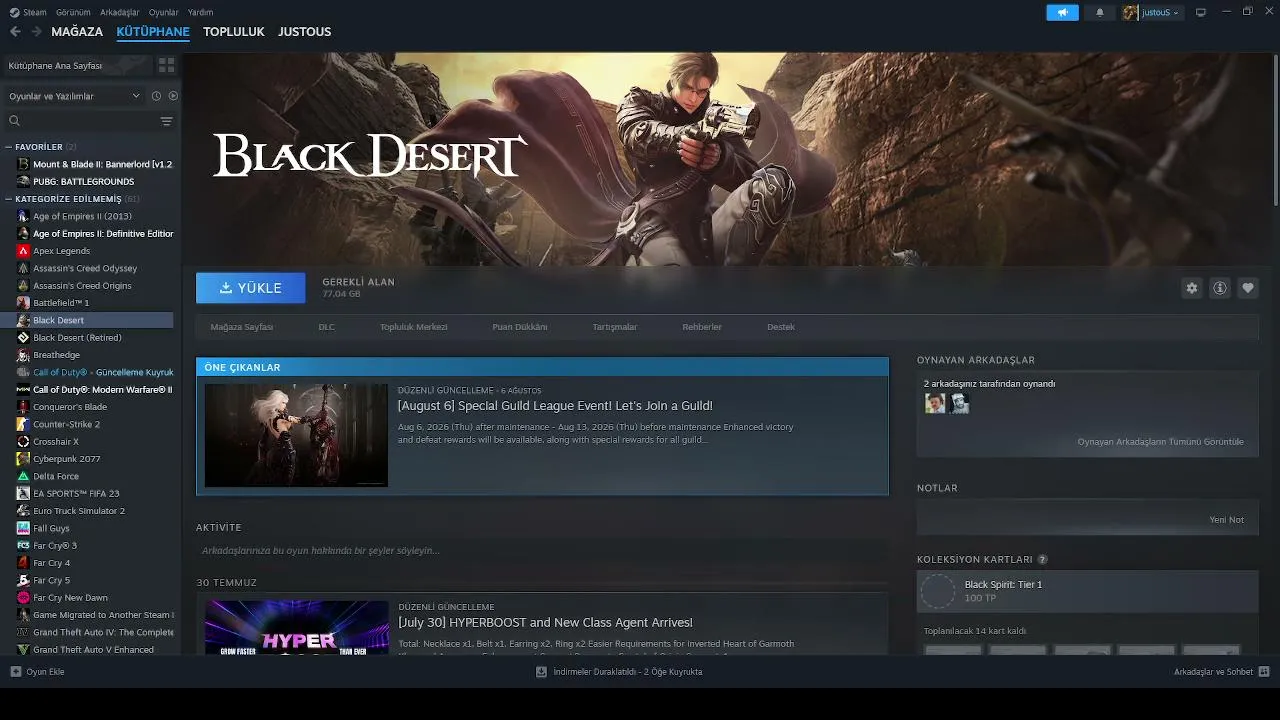This screenshot has width=1280, height=720.
Task: Click the Euro Truck Simulator 2 icon
Action: click(x=23, y=511)
